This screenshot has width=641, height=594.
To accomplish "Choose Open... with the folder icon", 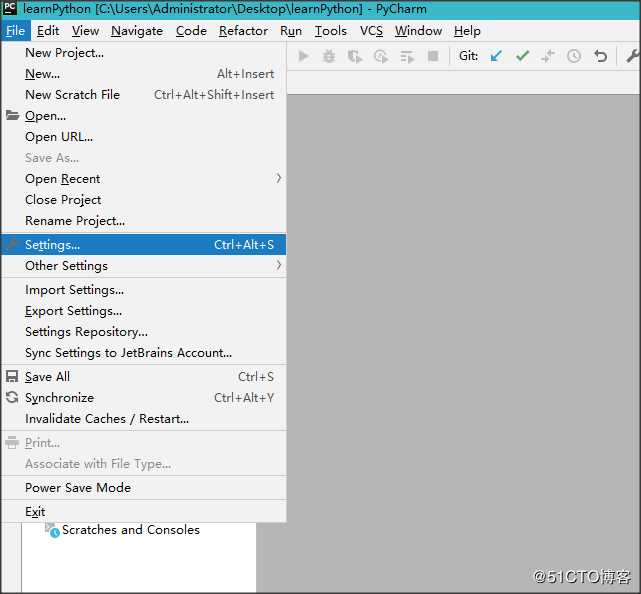I will click(x=144, y=116).
